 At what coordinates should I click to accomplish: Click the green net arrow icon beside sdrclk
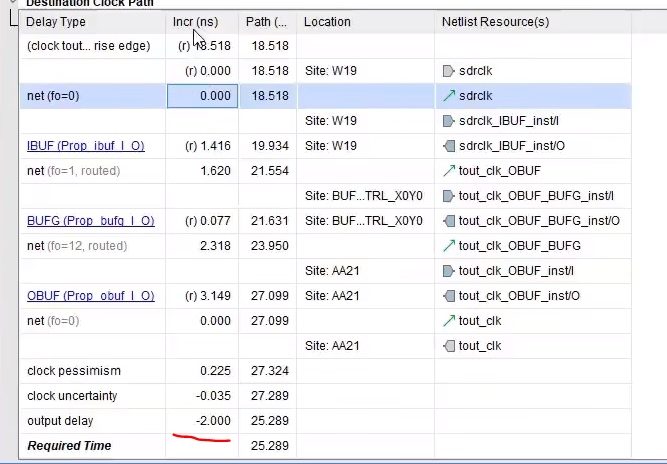(449, 96)
